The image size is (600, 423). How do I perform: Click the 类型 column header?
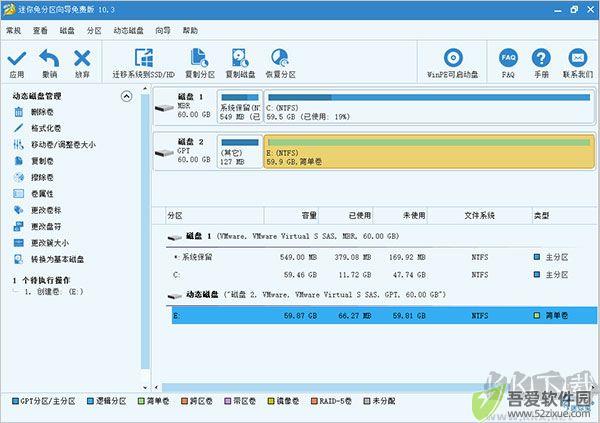[565, 216]
